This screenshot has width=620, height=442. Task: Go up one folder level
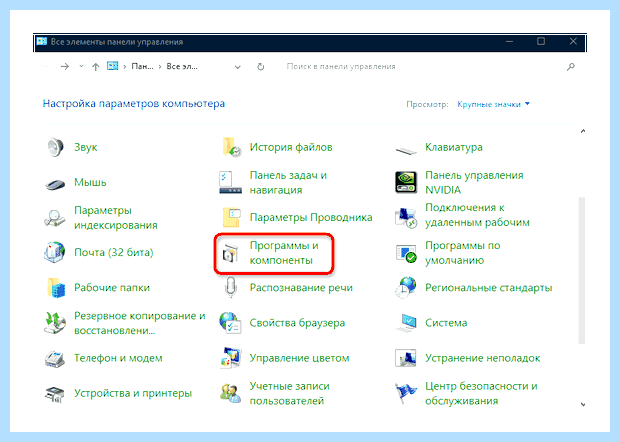[x=95, y=67]
